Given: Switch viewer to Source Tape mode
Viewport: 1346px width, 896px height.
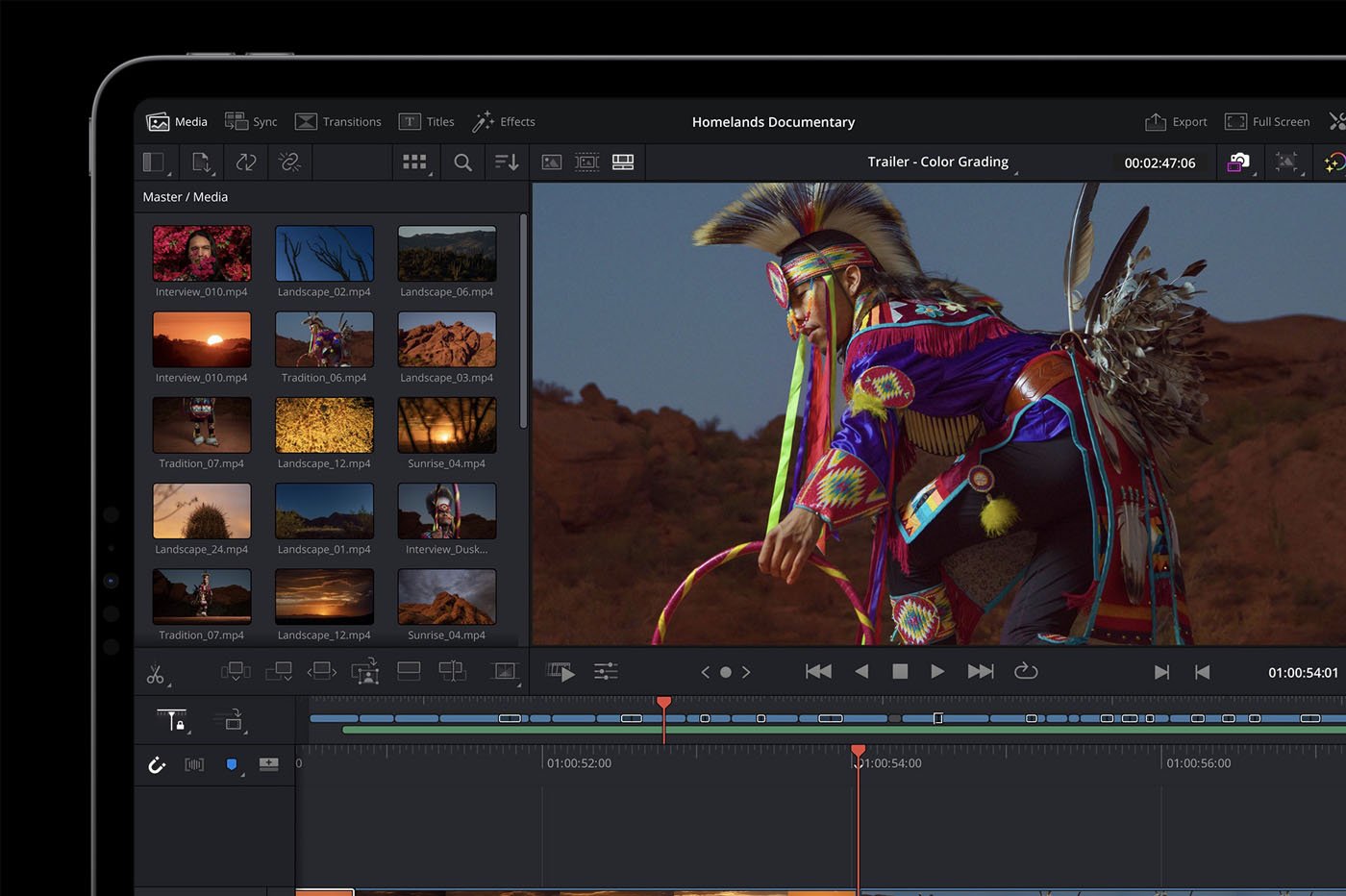Looking at the screenshot, I should (x=587, y=162).
